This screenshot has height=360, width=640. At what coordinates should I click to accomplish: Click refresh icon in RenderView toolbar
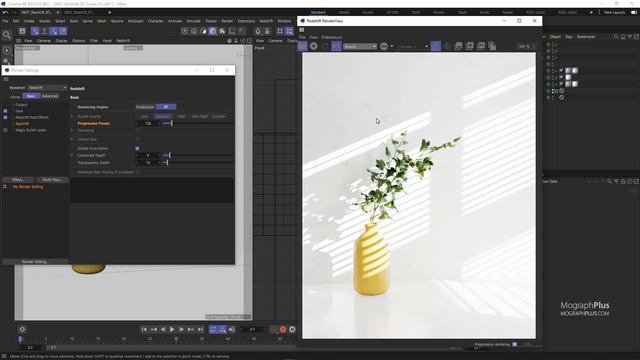coord(325,46)
